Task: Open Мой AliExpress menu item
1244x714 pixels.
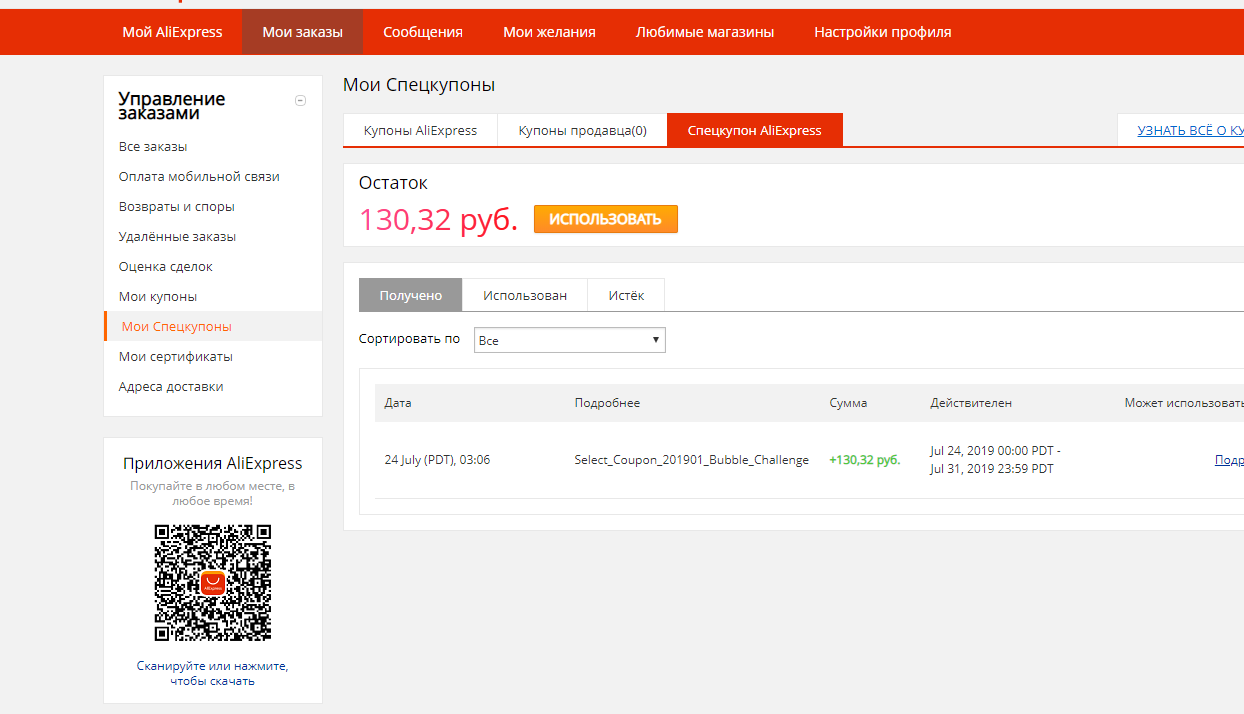Action: click(172, 32)
